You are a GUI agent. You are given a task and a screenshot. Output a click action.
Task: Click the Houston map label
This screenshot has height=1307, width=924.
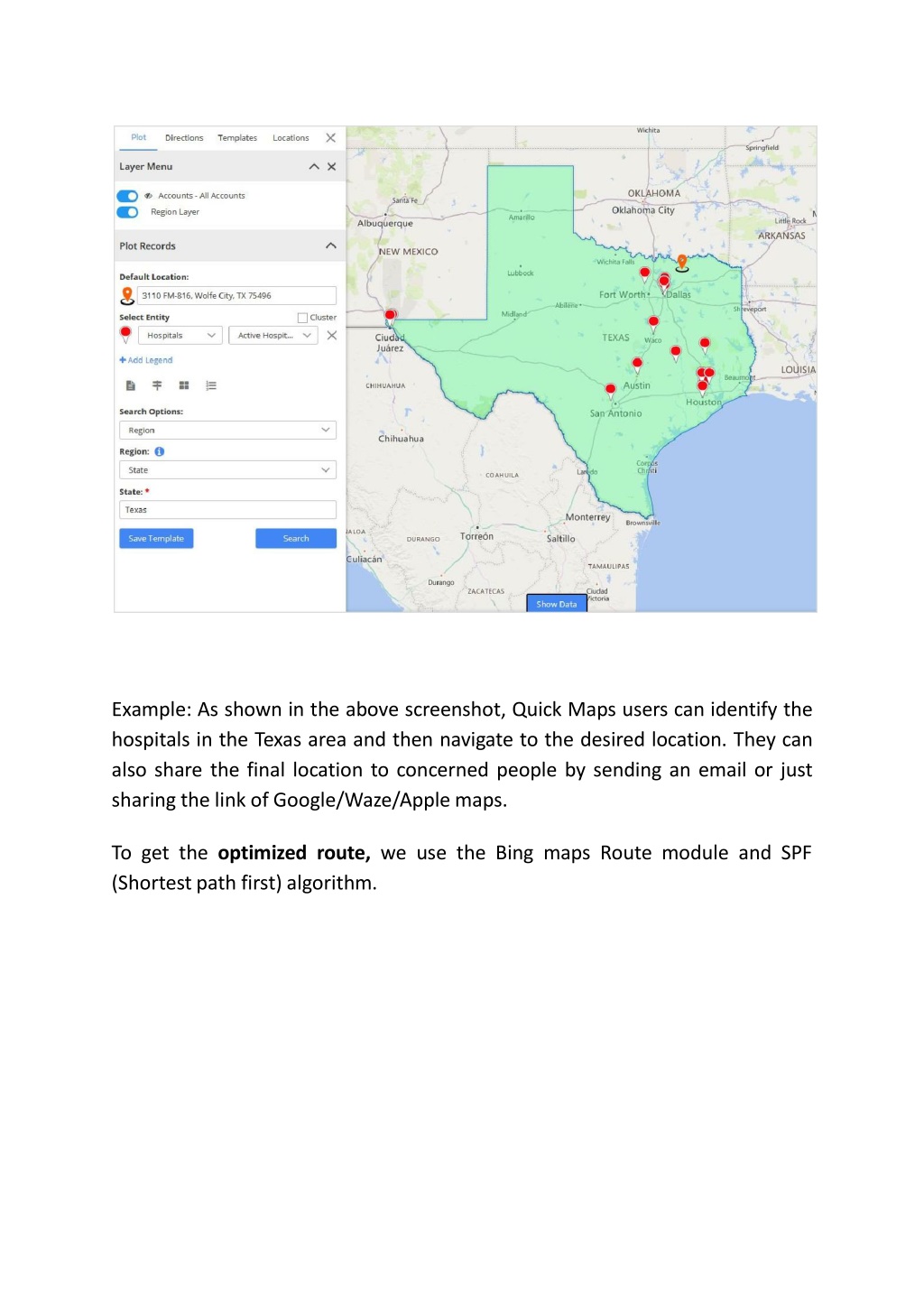click(x=704, y=403)
